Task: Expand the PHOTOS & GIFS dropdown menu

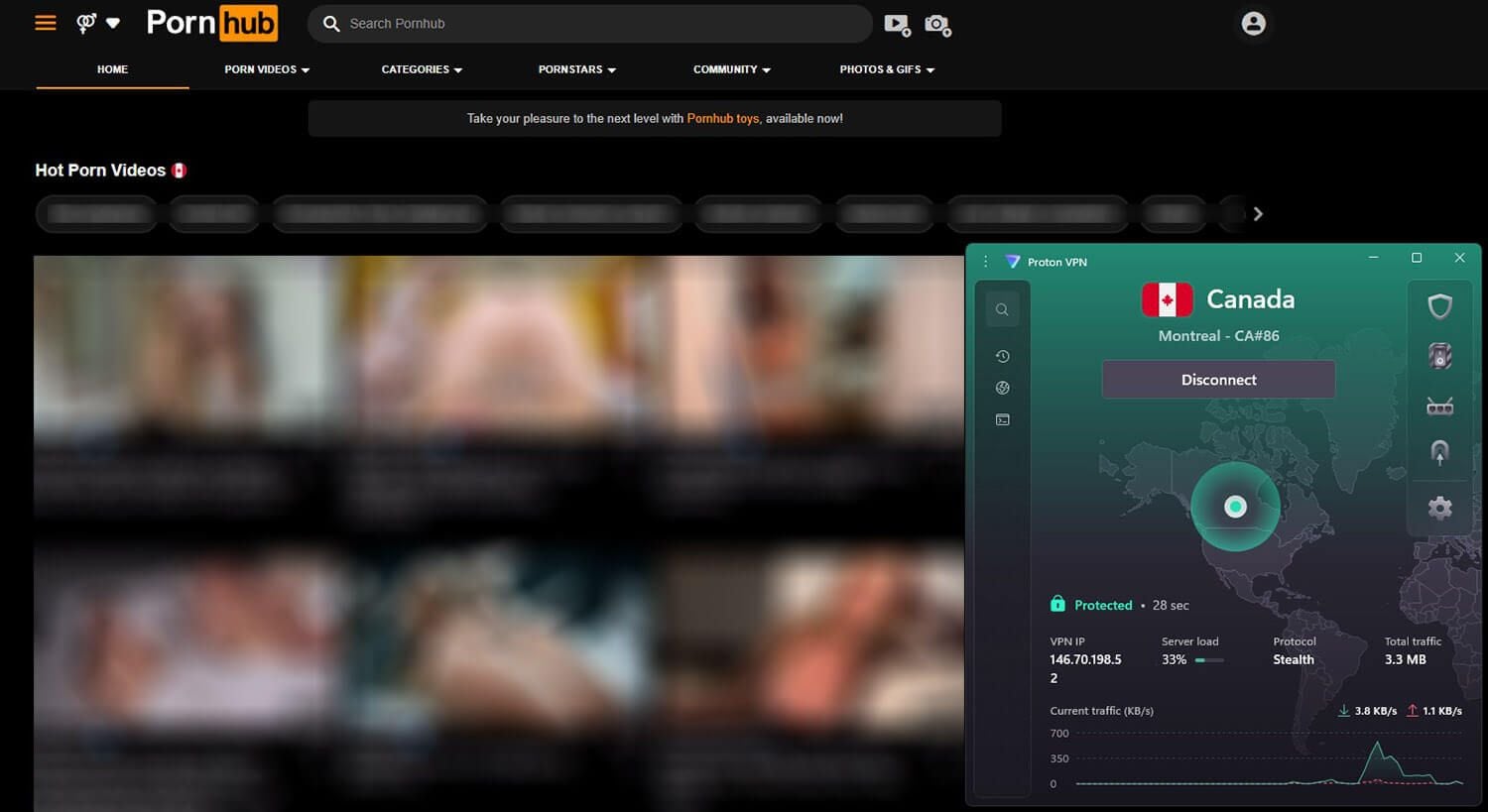Action: [887, 69]
